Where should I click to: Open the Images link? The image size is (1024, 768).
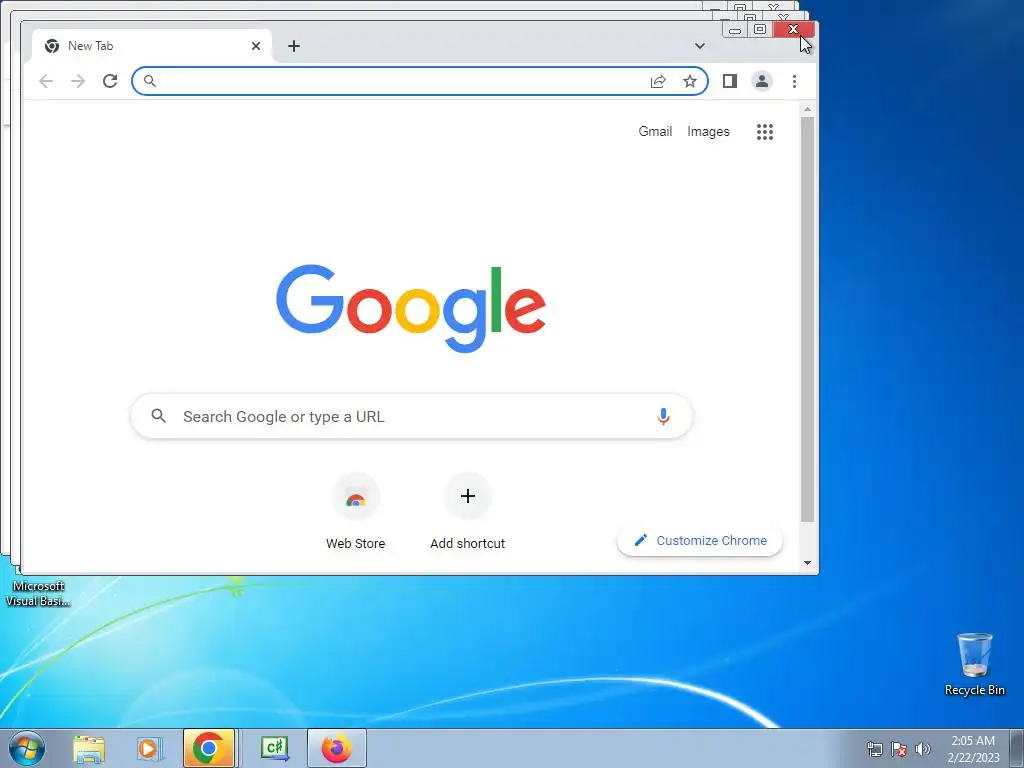pos(708,131)
